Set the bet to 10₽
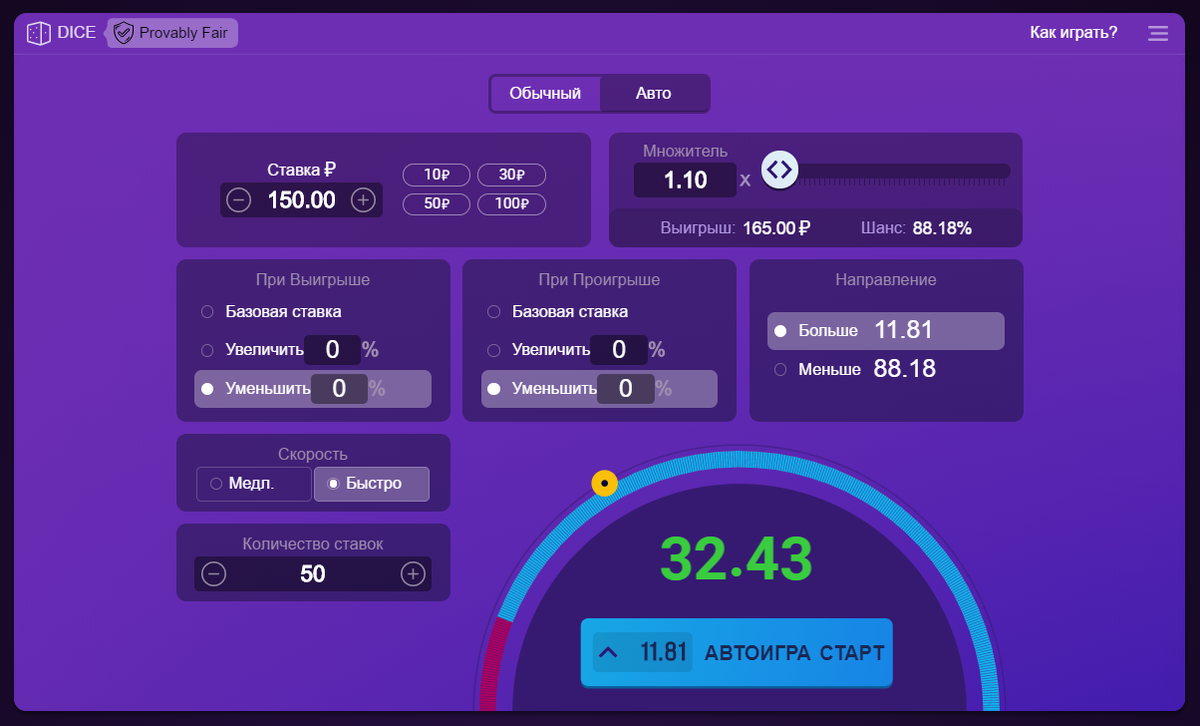The height and width of the screenshot is (726, 1200). click(436, 174)
